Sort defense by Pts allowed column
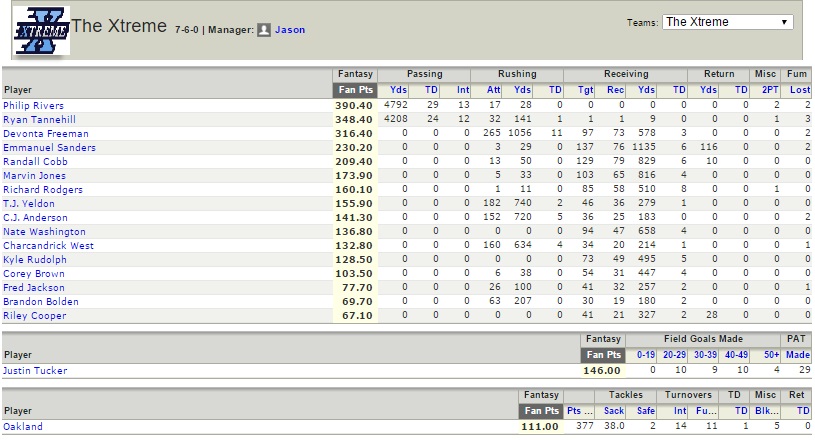Viewport: 815px width, 440px height. tap(580, 411)
